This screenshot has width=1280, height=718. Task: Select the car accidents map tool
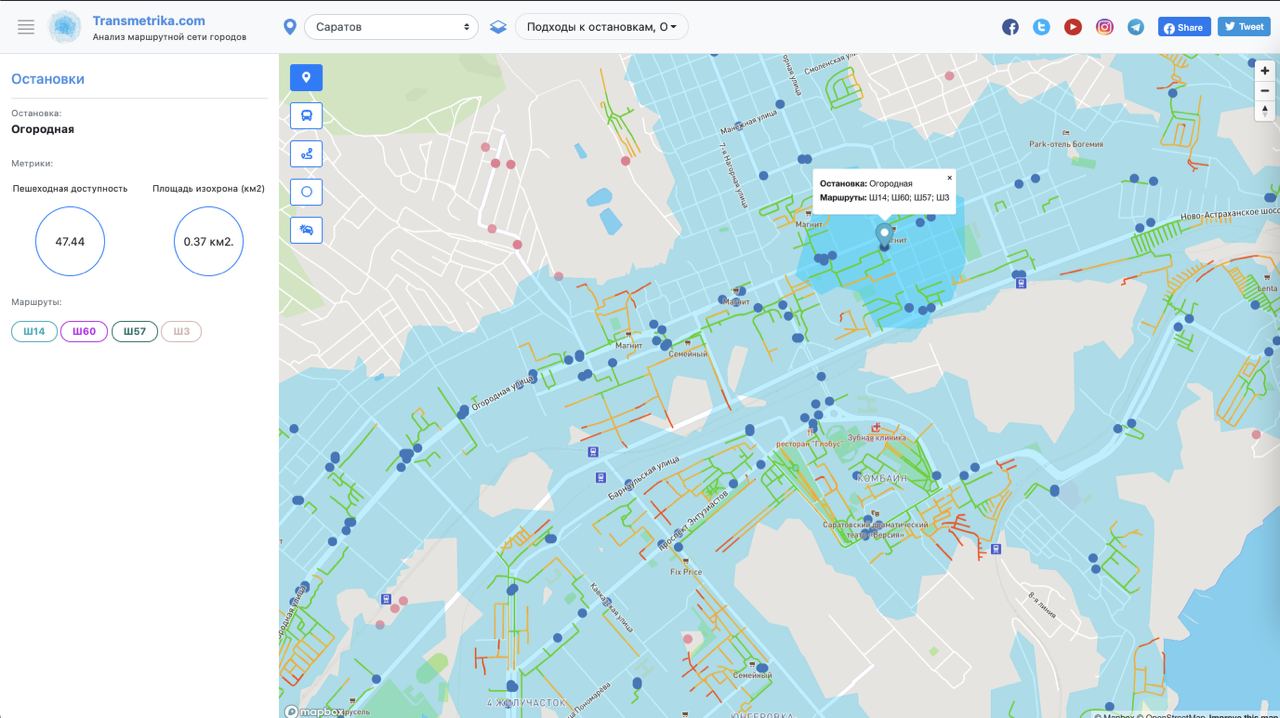[x=306, y=229]
